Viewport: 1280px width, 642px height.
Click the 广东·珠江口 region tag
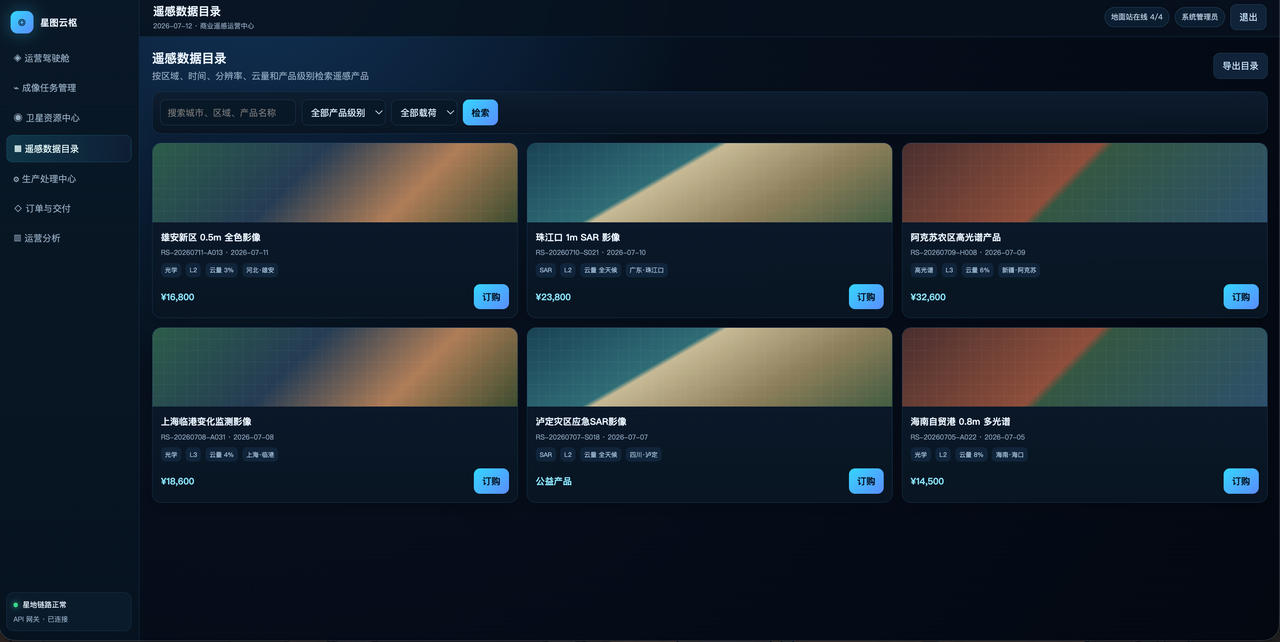(x=646, y=270)
